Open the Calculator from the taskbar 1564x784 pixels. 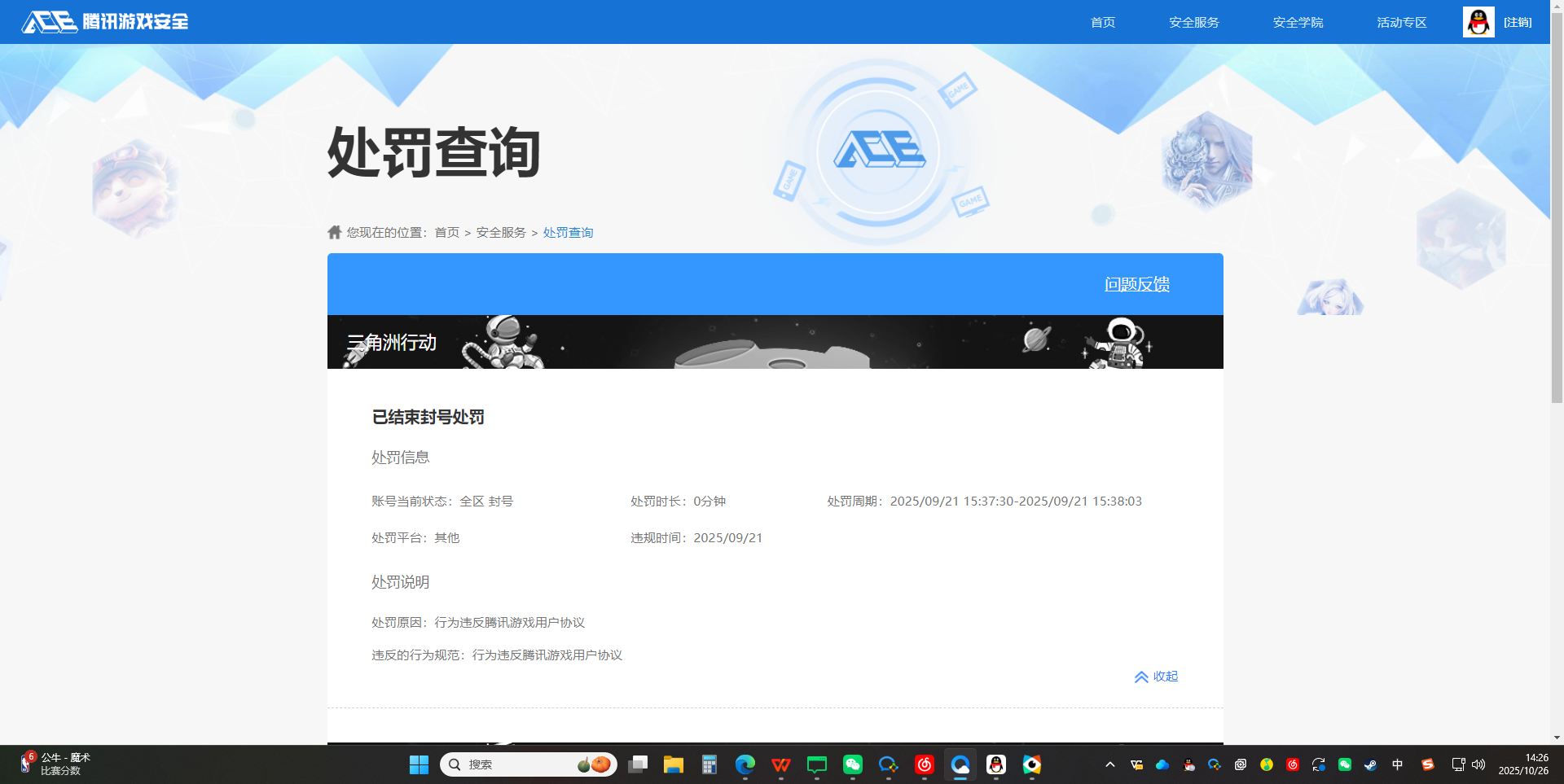click(708, 765)
